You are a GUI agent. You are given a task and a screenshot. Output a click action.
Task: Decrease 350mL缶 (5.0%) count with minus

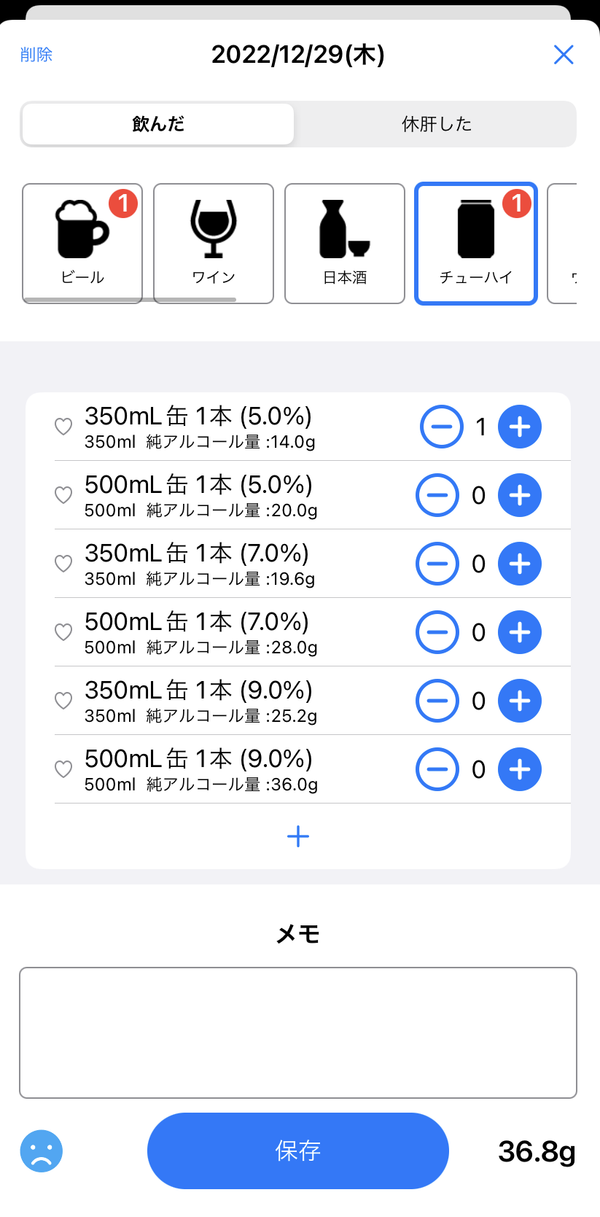click(441, 427)
